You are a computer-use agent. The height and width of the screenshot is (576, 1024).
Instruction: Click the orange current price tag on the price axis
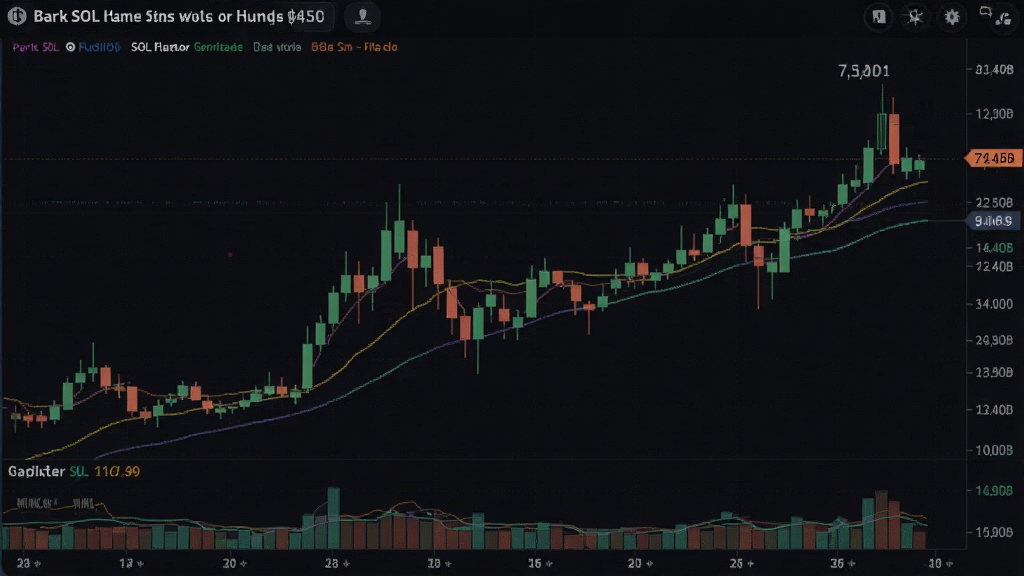(x=993, y=159)
